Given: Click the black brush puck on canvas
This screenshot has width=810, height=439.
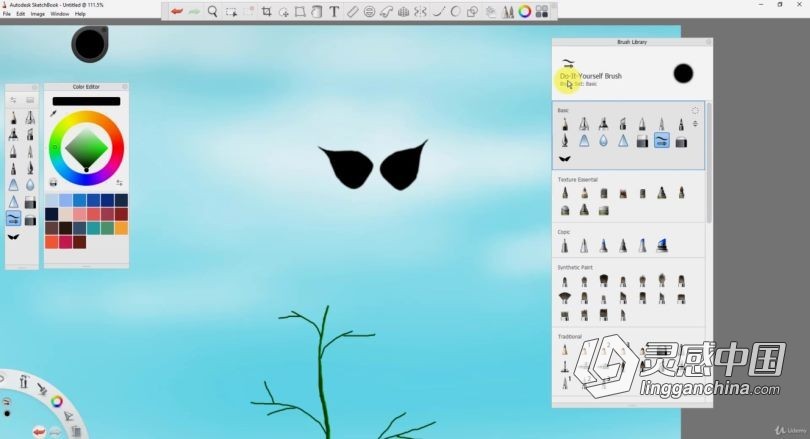Looking at the screenshot, I should [90, 44].
